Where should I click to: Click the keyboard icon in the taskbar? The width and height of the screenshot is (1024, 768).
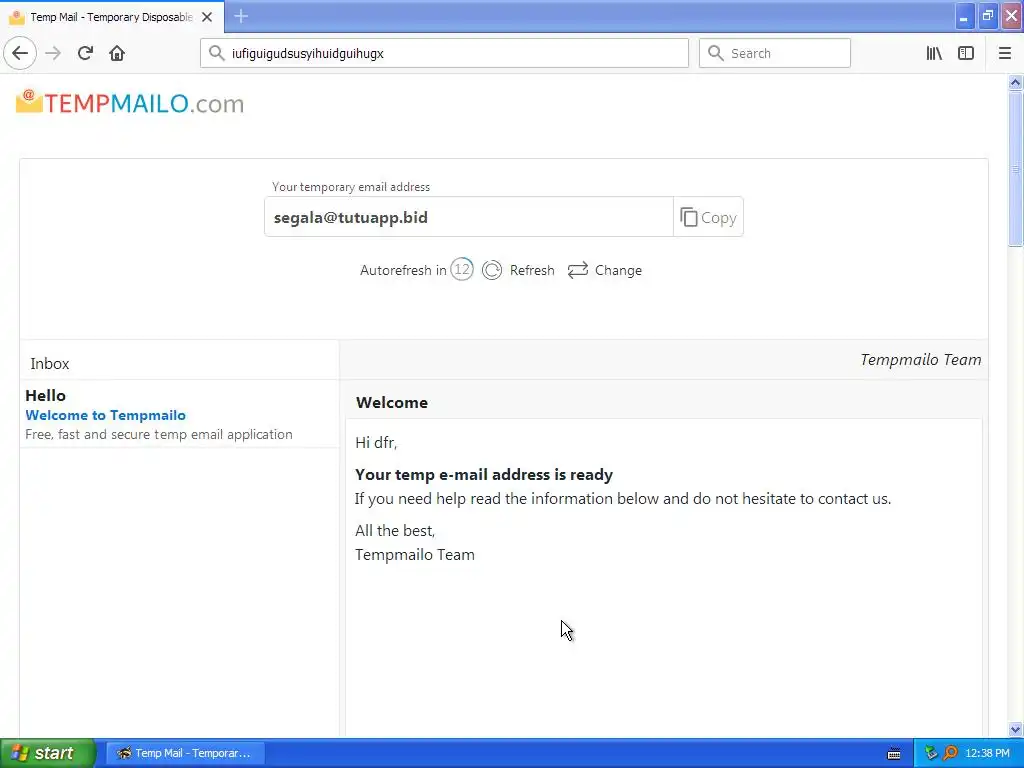(x=894, y=754)
